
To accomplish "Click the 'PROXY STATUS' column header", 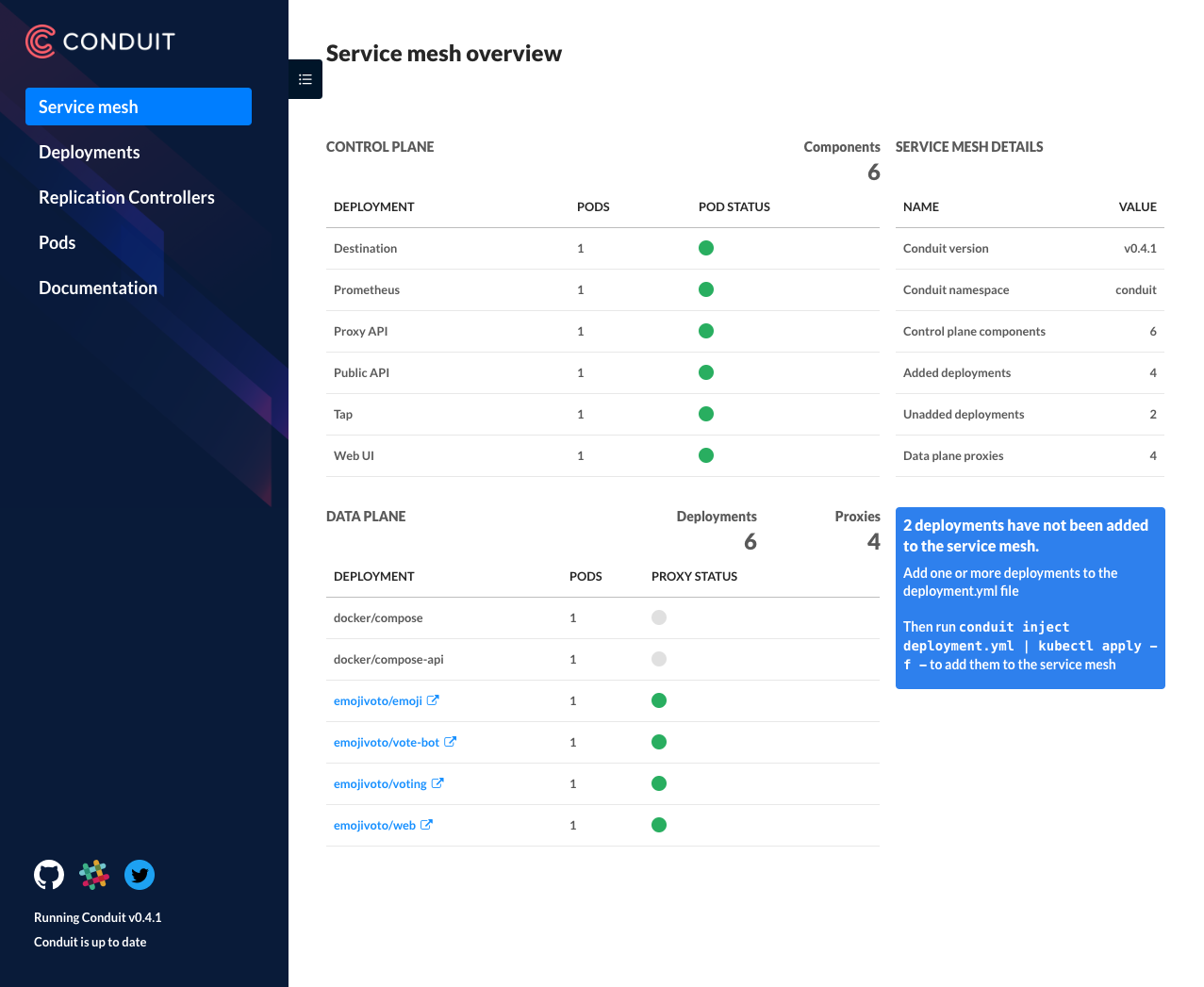I will coord(694,576).
